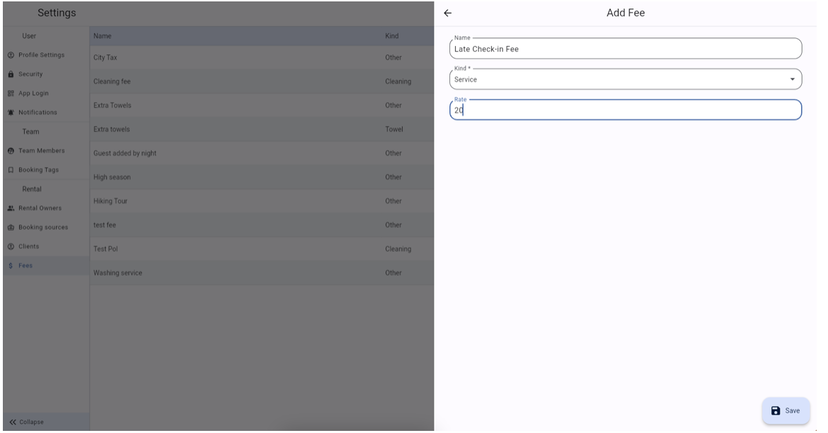The width and height of the screenshot is (828, 433).
Task: Click the Notifications bell icon
Action: [11, 112]
